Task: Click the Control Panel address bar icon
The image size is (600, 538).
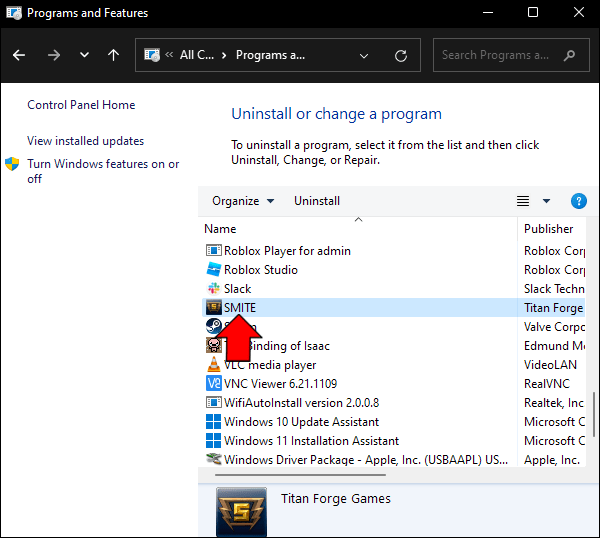Action: [152, 55]
